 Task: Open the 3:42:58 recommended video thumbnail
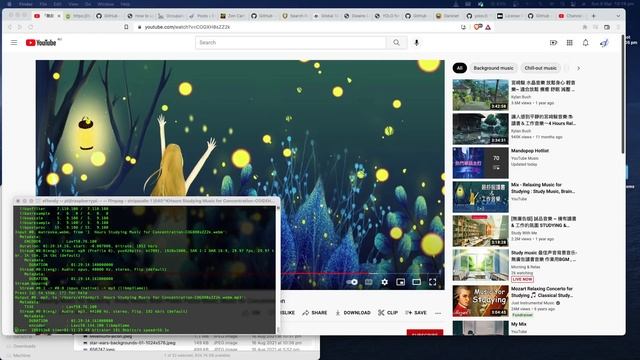[480, 95]
